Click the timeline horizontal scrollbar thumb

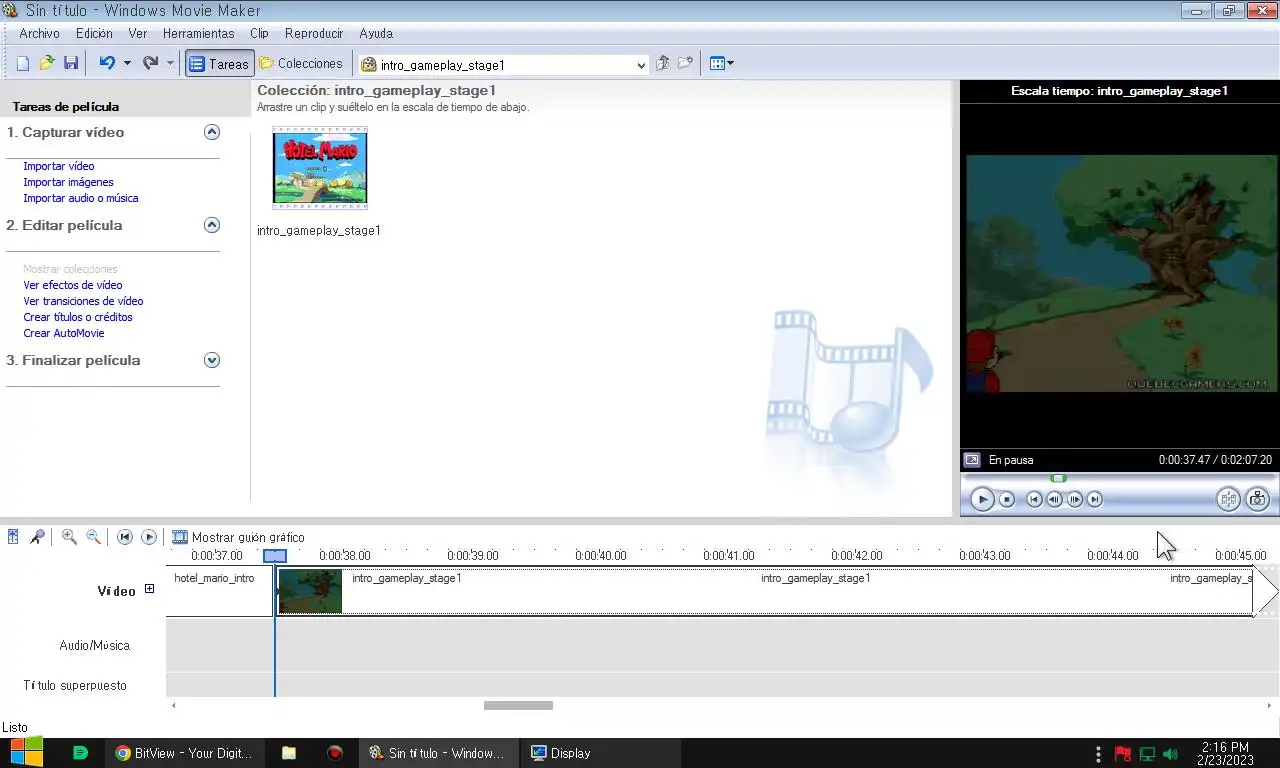[518, 705]
